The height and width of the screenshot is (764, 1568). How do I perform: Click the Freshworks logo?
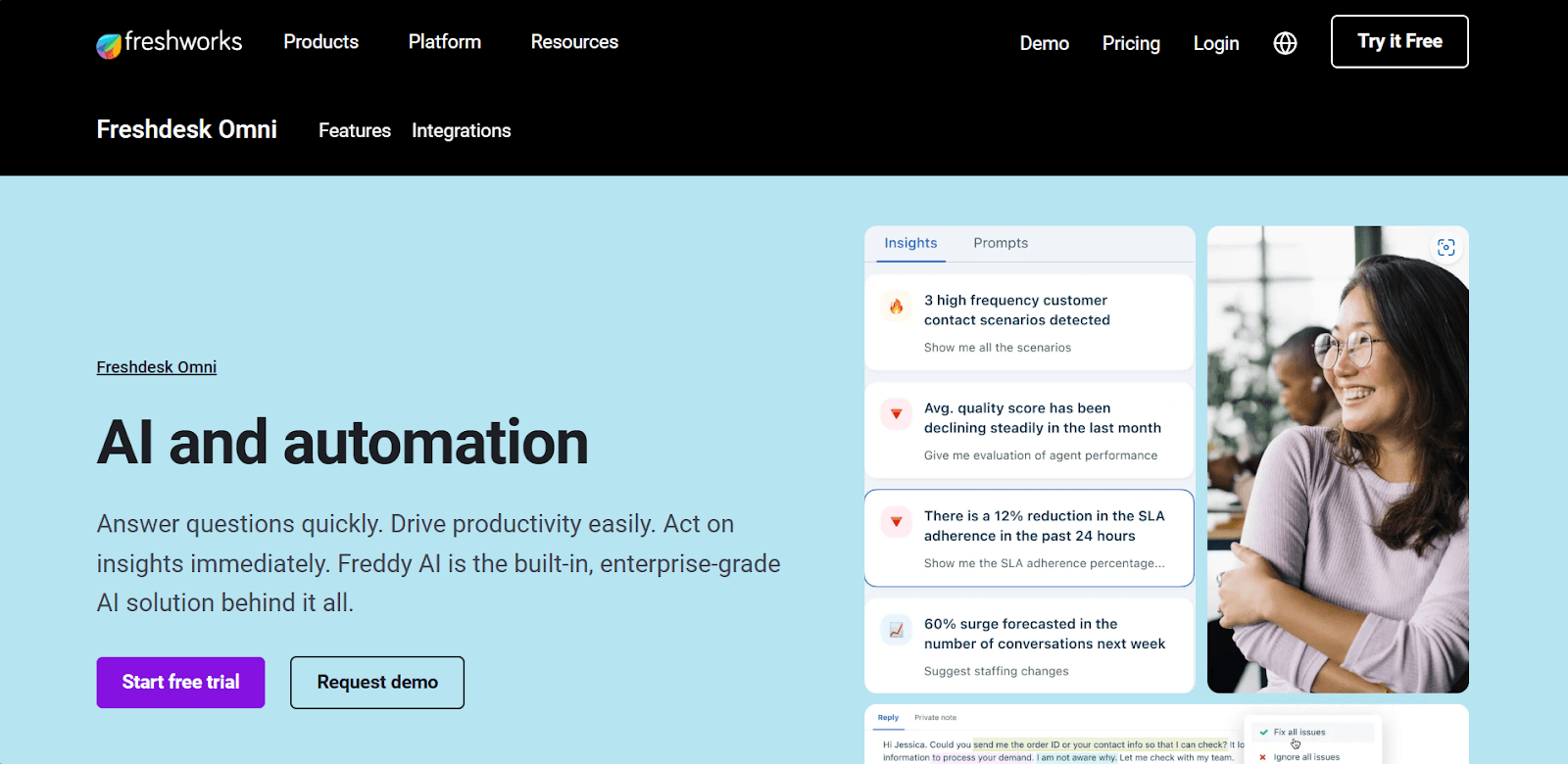click(x=169, y=42)
